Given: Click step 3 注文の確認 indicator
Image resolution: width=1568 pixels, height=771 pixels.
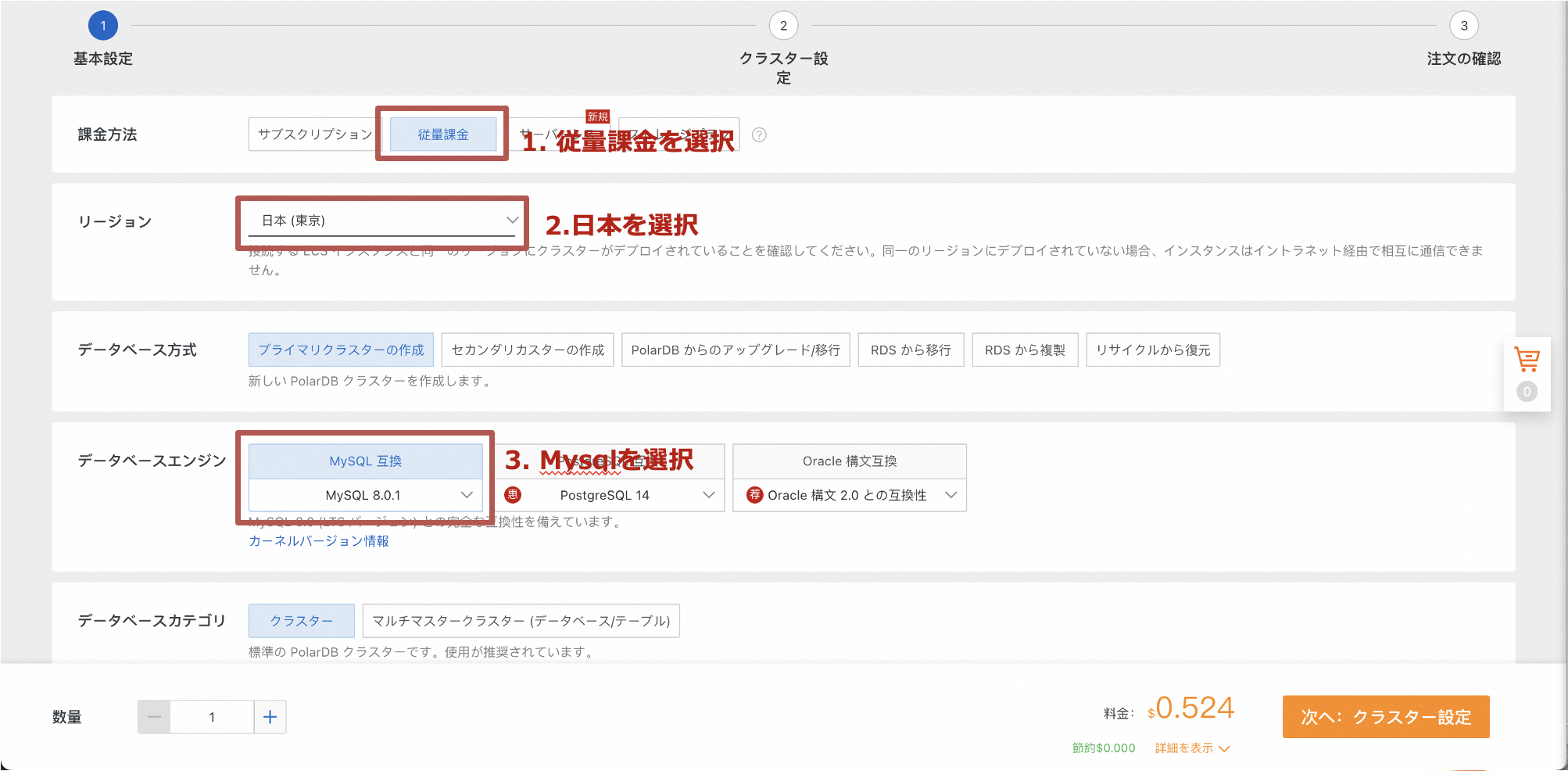Looking at the screenshot, I should [x=1463, y=26].
